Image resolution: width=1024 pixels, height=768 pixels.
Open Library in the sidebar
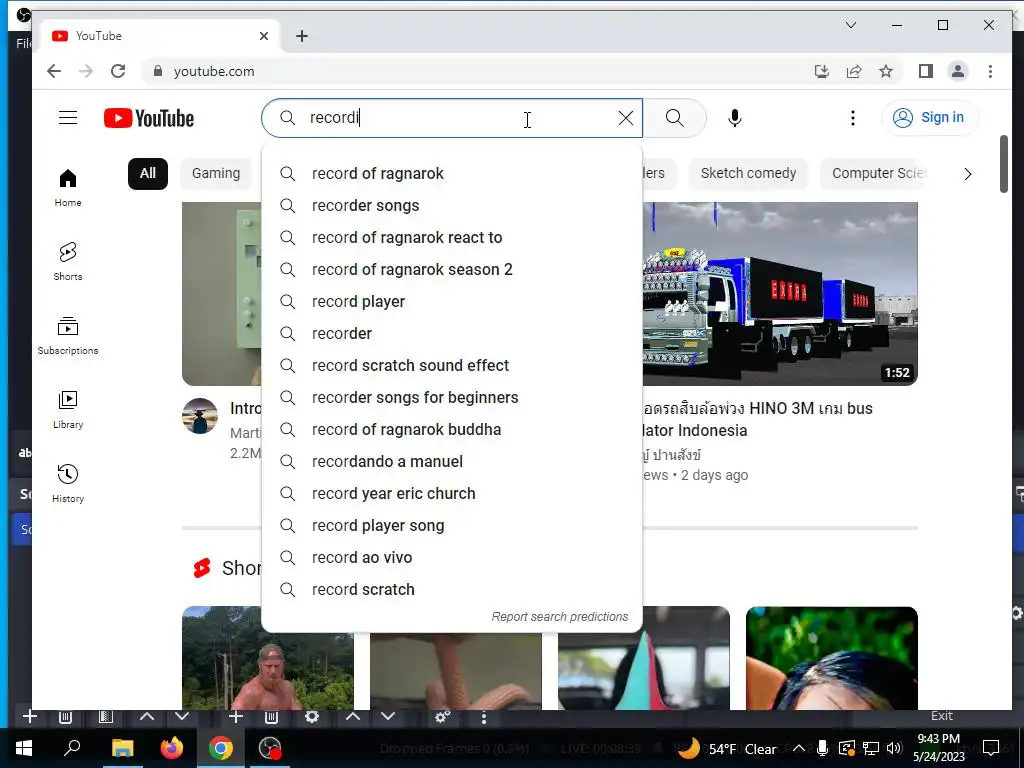point(68,409)
